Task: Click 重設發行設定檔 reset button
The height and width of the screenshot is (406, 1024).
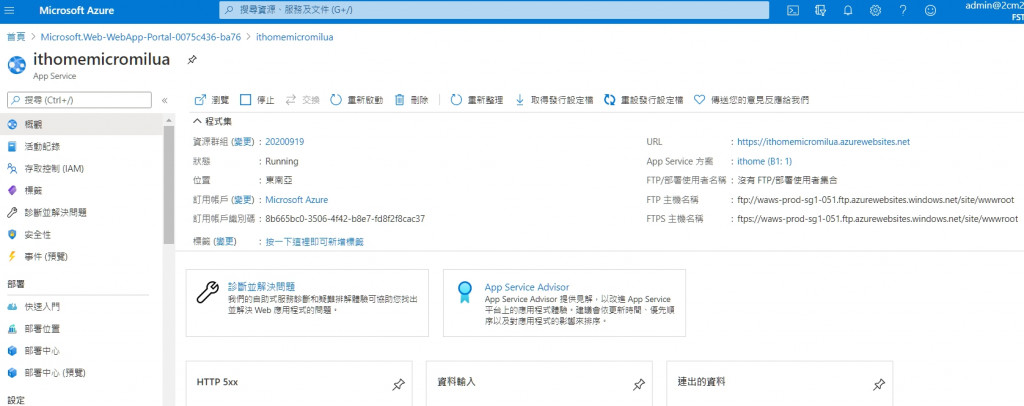Action: point(643,100)
